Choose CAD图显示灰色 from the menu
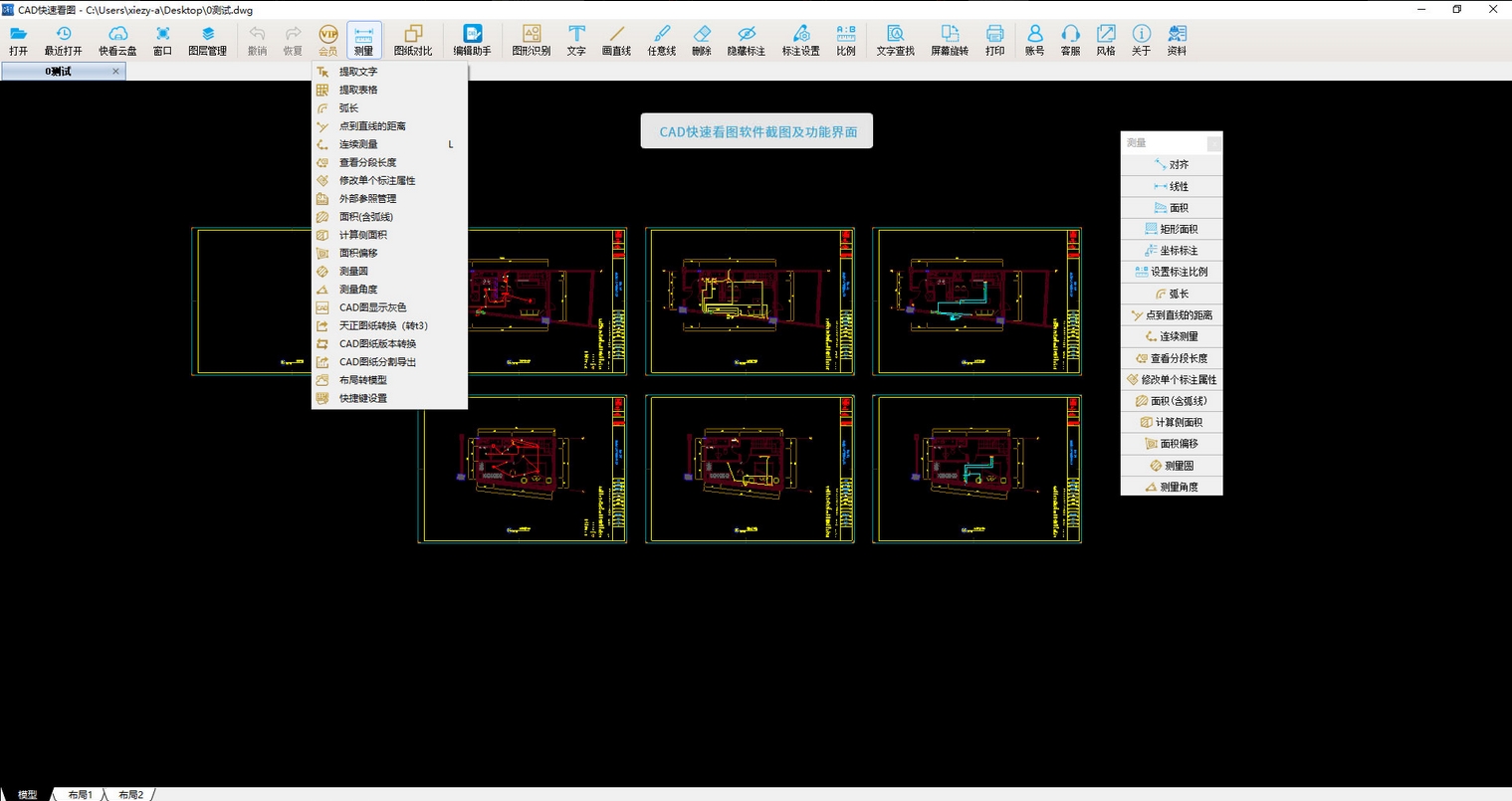This screenshot has height=801, width=1512. point(389,307)
